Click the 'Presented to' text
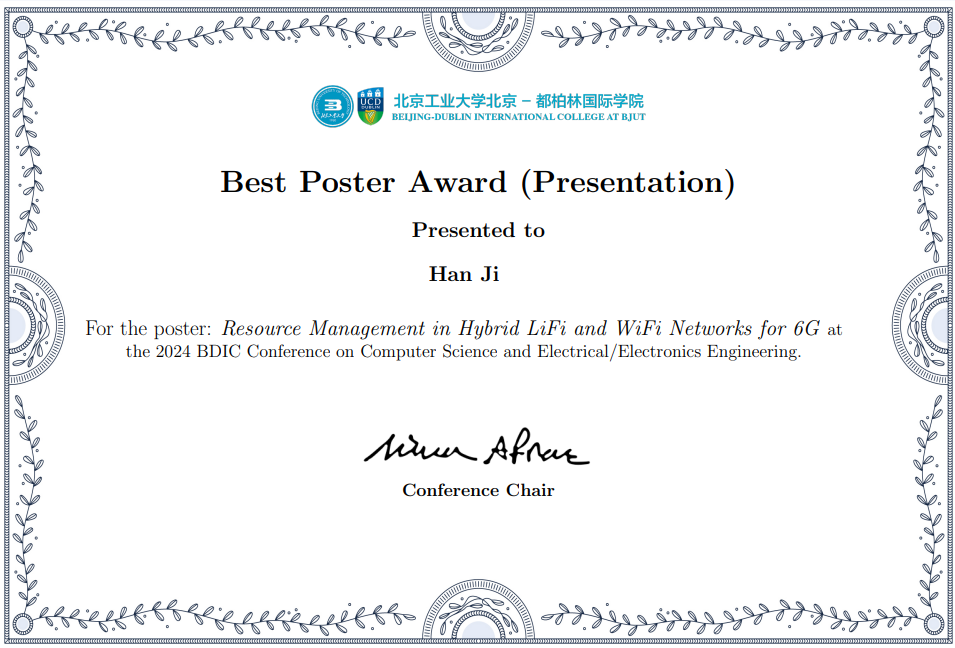This screenshot has width=955, height=648. [x=478, y=230]
